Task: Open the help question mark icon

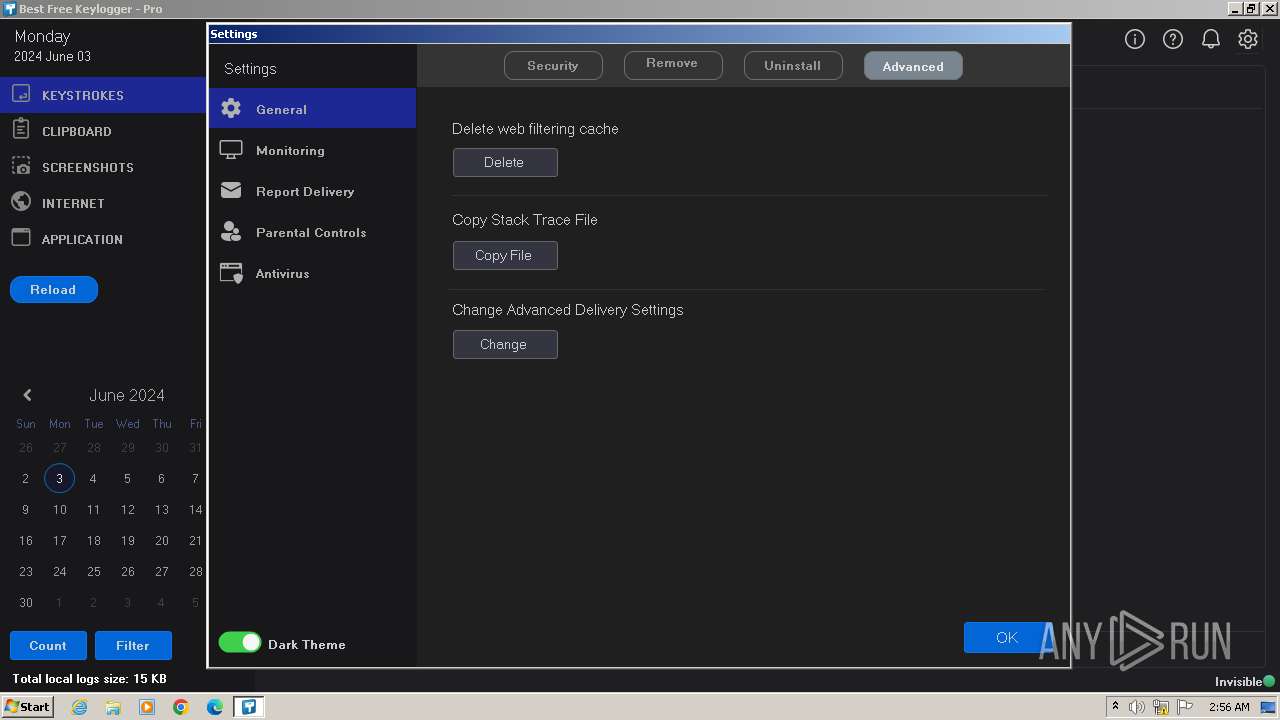Action: click(x=1173, y=39)
